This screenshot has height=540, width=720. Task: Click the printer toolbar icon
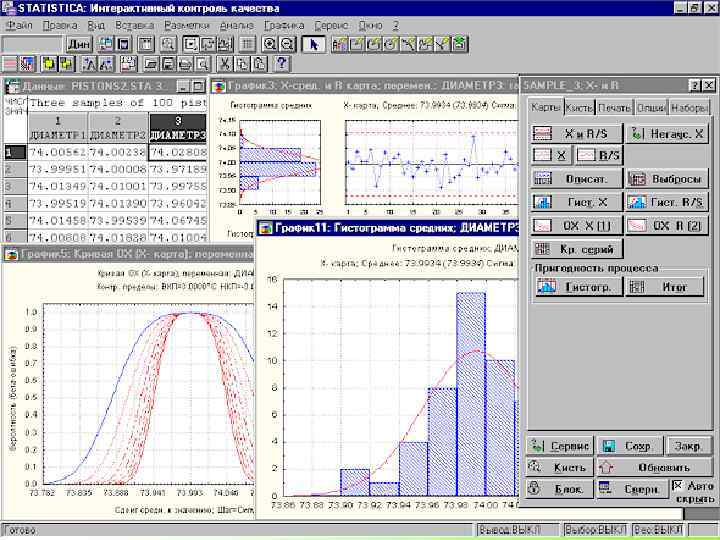tap(185, 64)
